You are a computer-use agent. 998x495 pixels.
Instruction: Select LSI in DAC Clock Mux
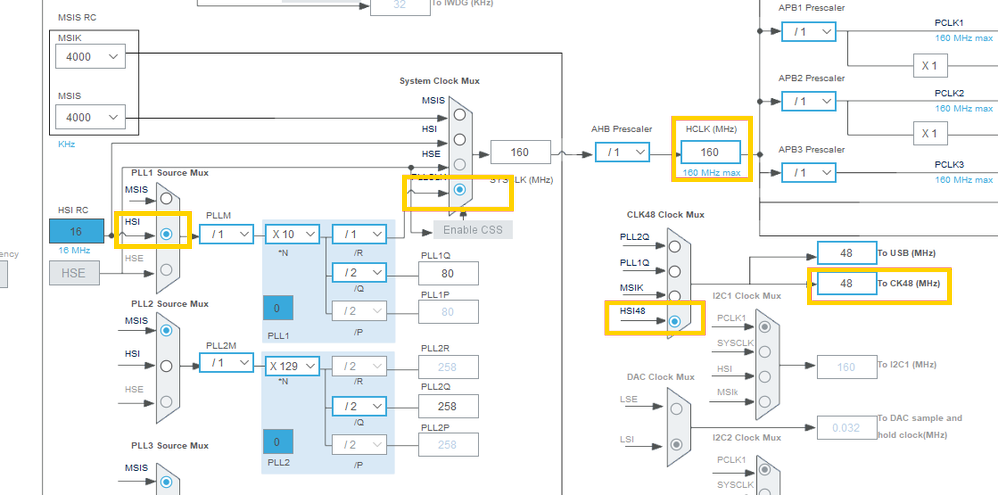[676, 444]
